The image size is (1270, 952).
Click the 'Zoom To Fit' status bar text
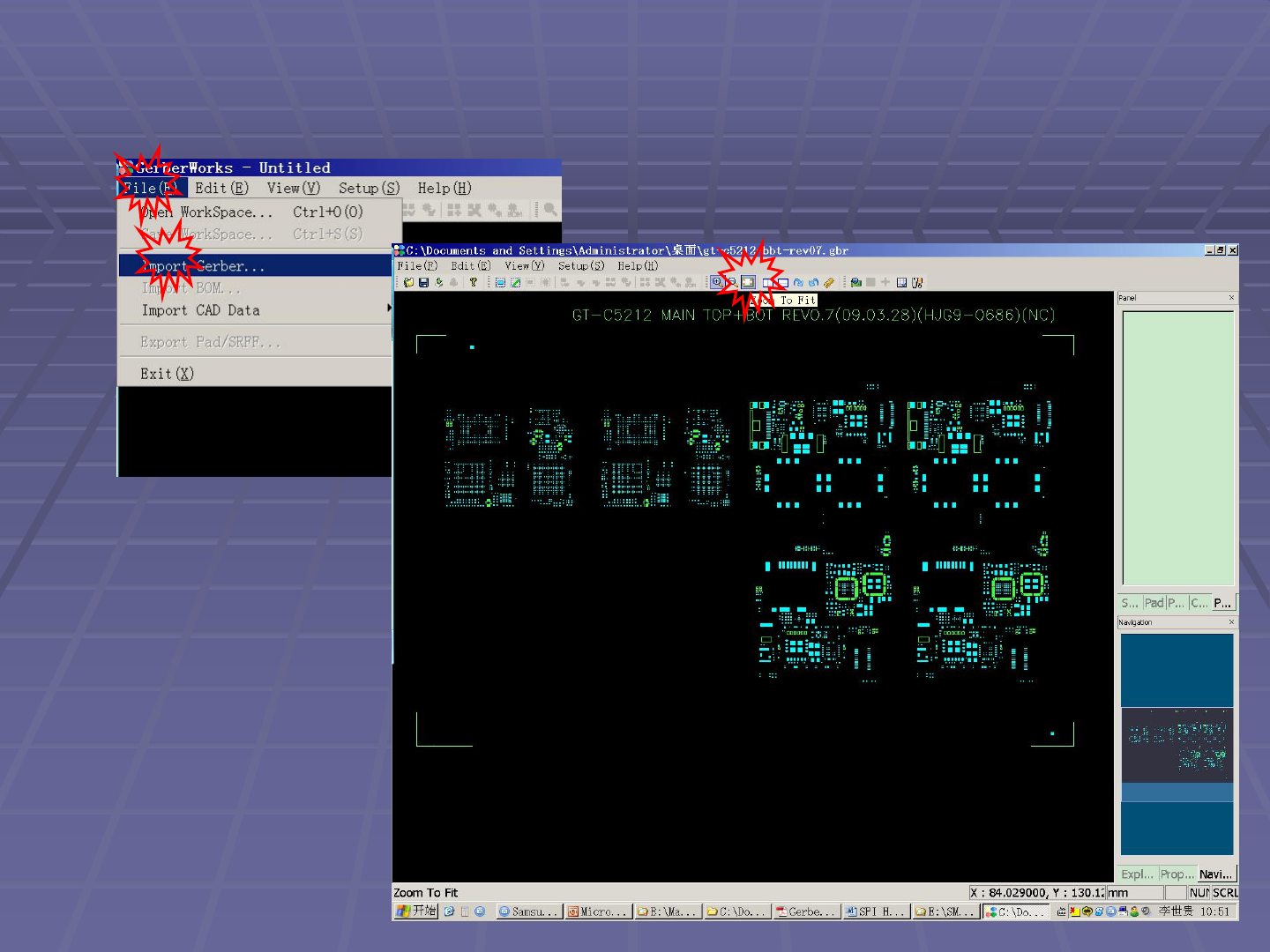click(426, 892)
